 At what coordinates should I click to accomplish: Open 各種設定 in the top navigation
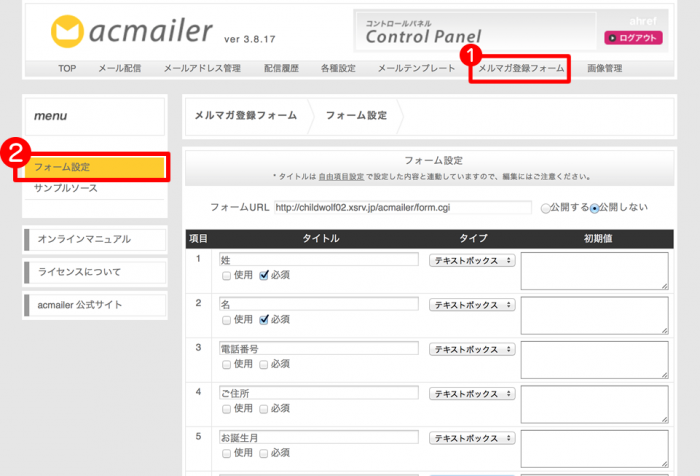[338, 68]
